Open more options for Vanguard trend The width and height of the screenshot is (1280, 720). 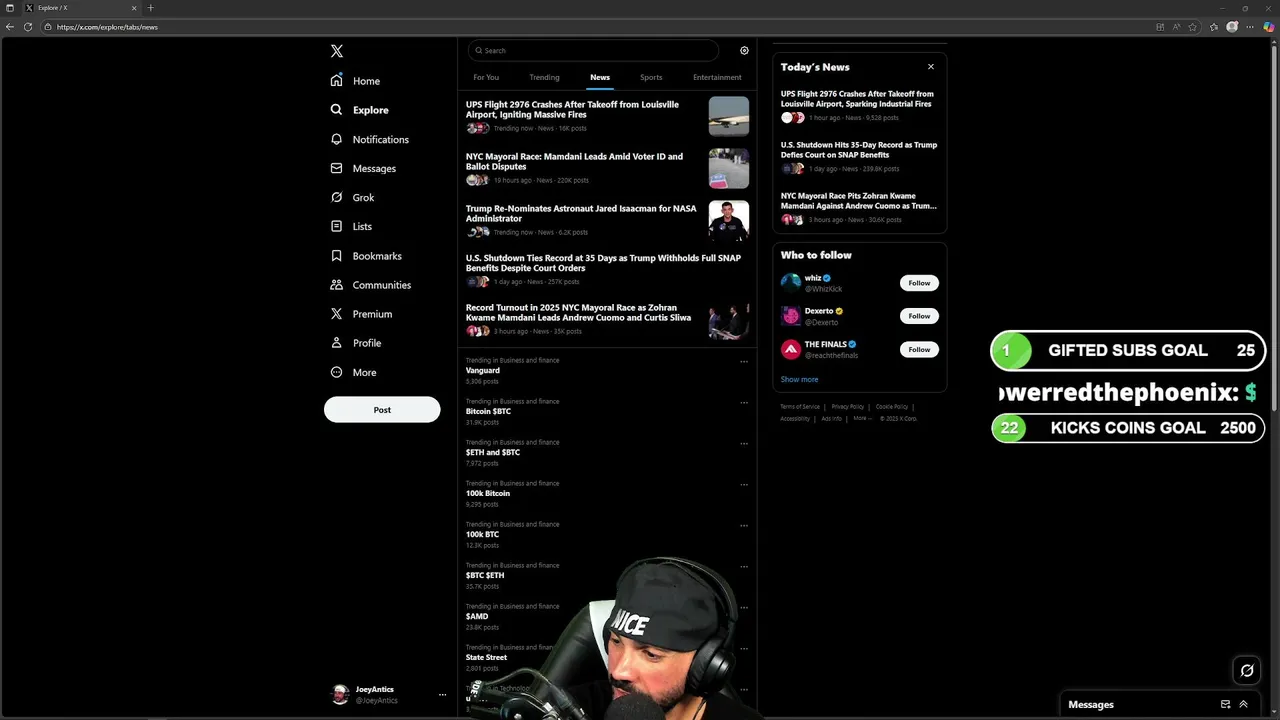(744, 362)
